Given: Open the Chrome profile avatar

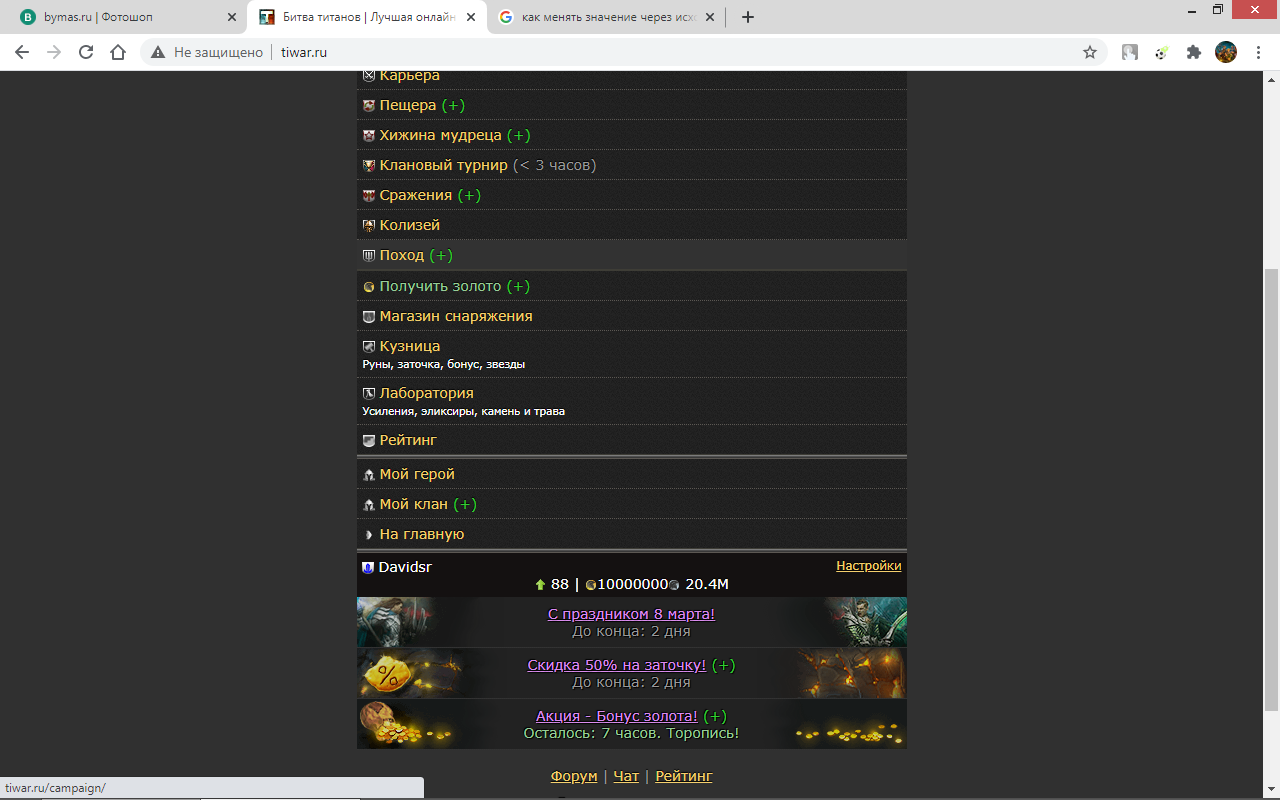Looking at the screenshot, I should click(1226, 52).
